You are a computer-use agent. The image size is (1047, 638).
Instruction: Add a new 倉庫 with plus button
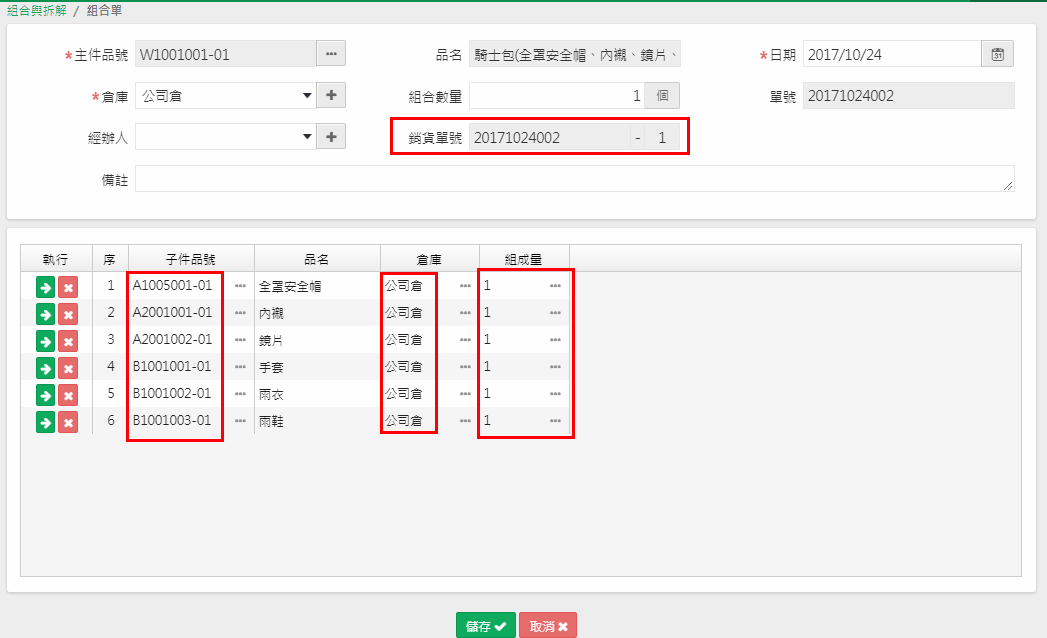pos(331,96)
